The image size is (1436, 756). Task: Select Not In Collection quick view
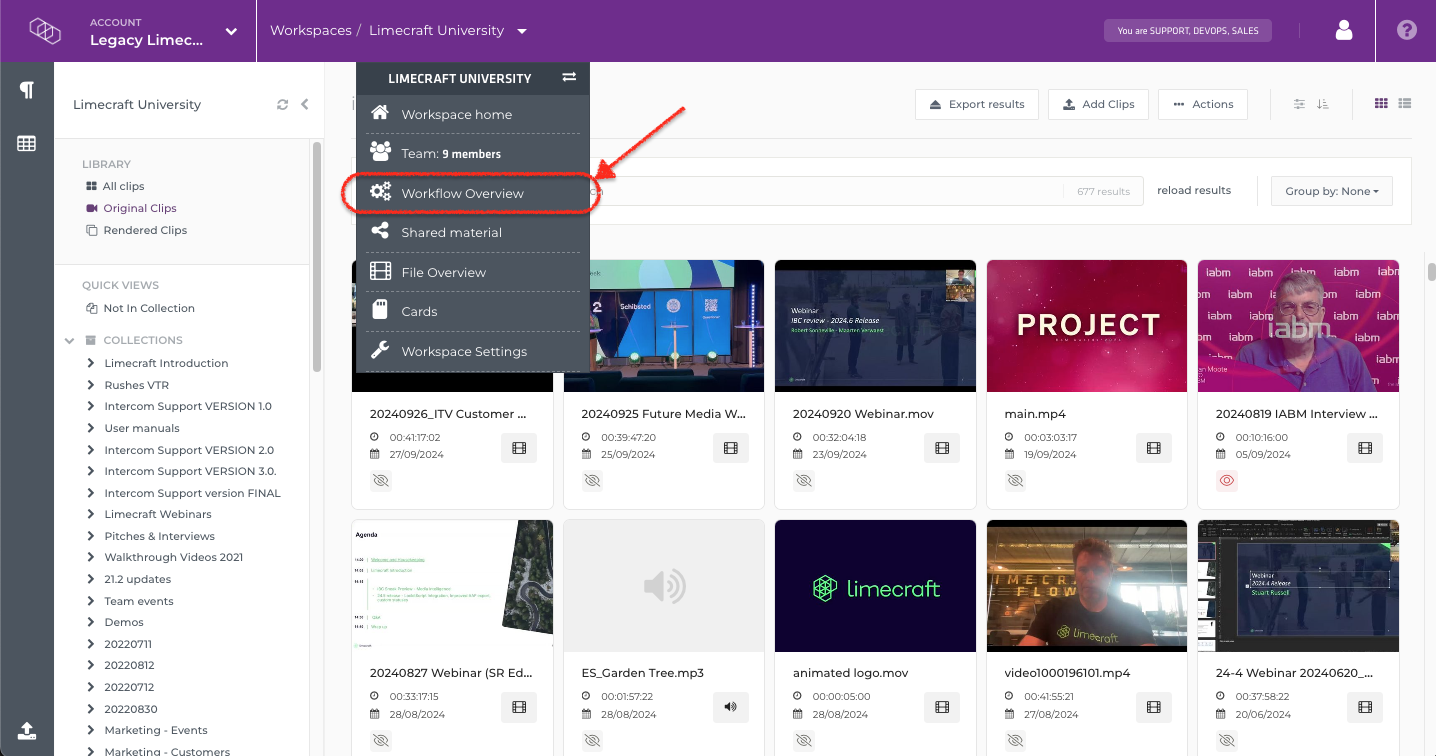(x=149, y=308)
